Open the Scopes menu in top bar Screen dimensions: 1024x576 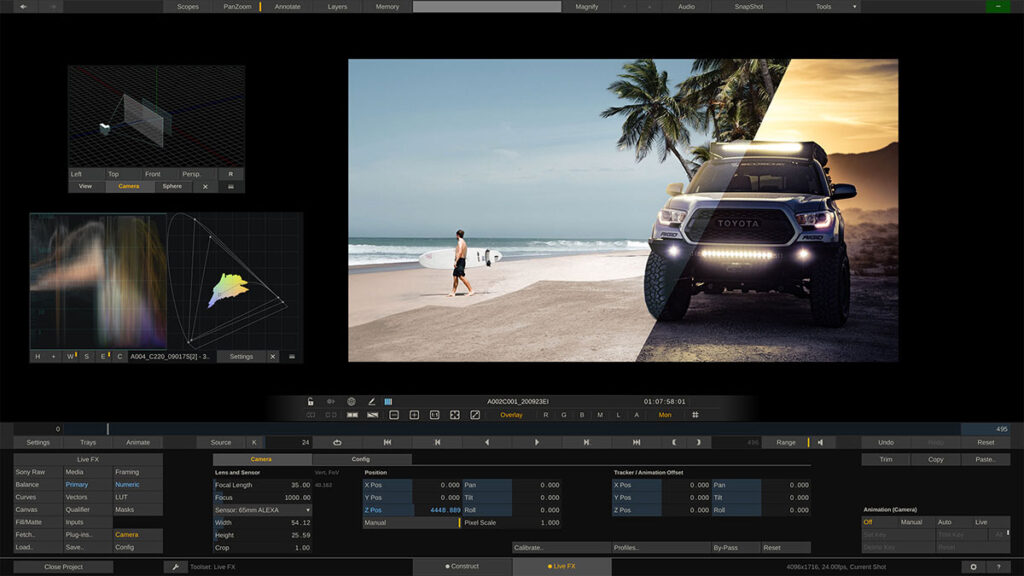click(x=188, y=7)
